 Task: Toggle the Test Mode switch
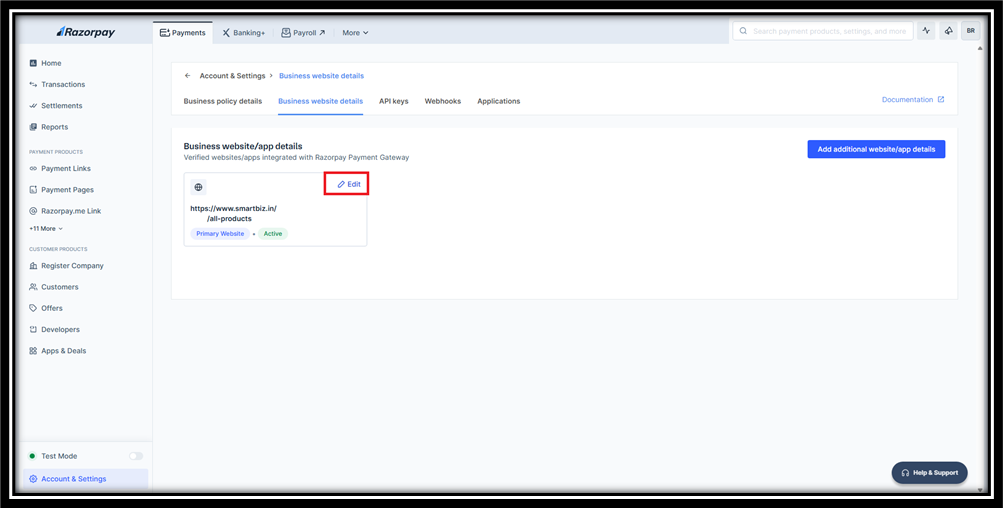[x=135, y=456]
